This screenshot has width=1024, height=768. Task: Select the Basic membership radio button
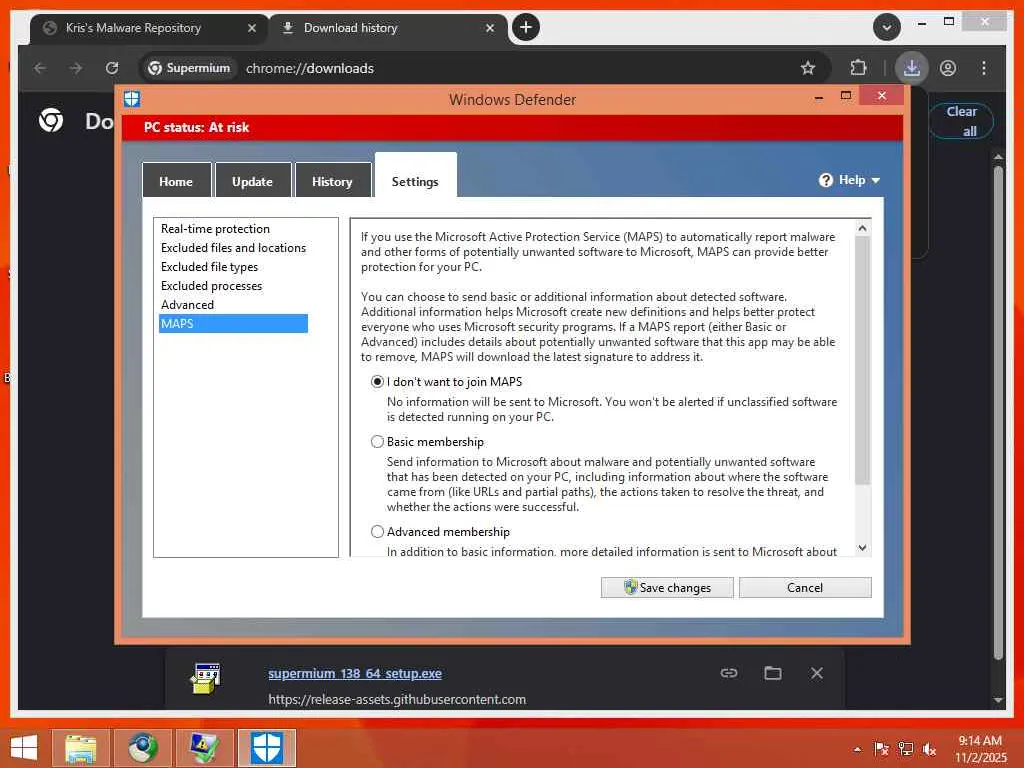[377, 441]
